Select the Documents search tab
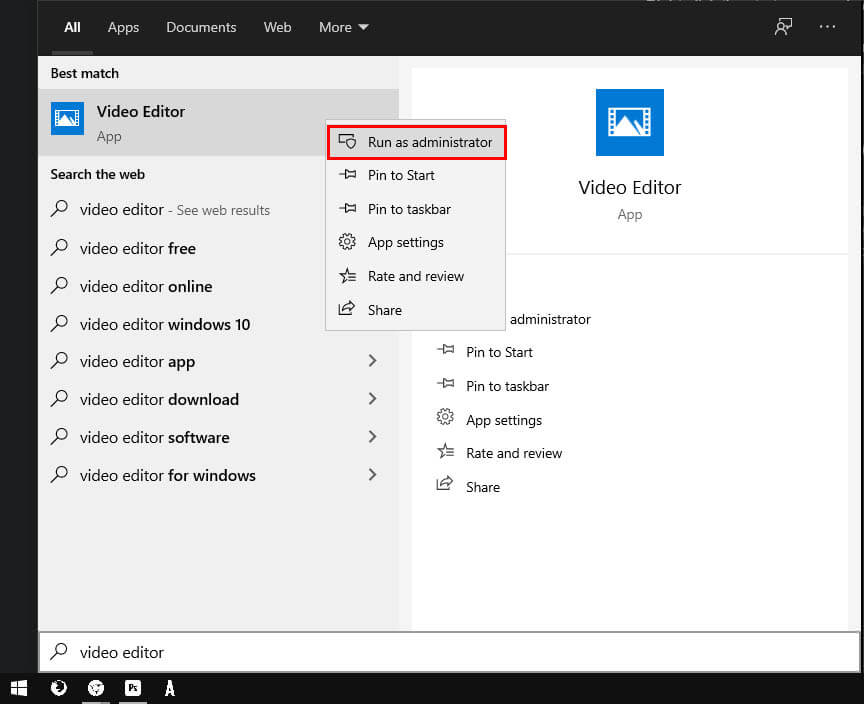864x704 pixels. [201, 27]
